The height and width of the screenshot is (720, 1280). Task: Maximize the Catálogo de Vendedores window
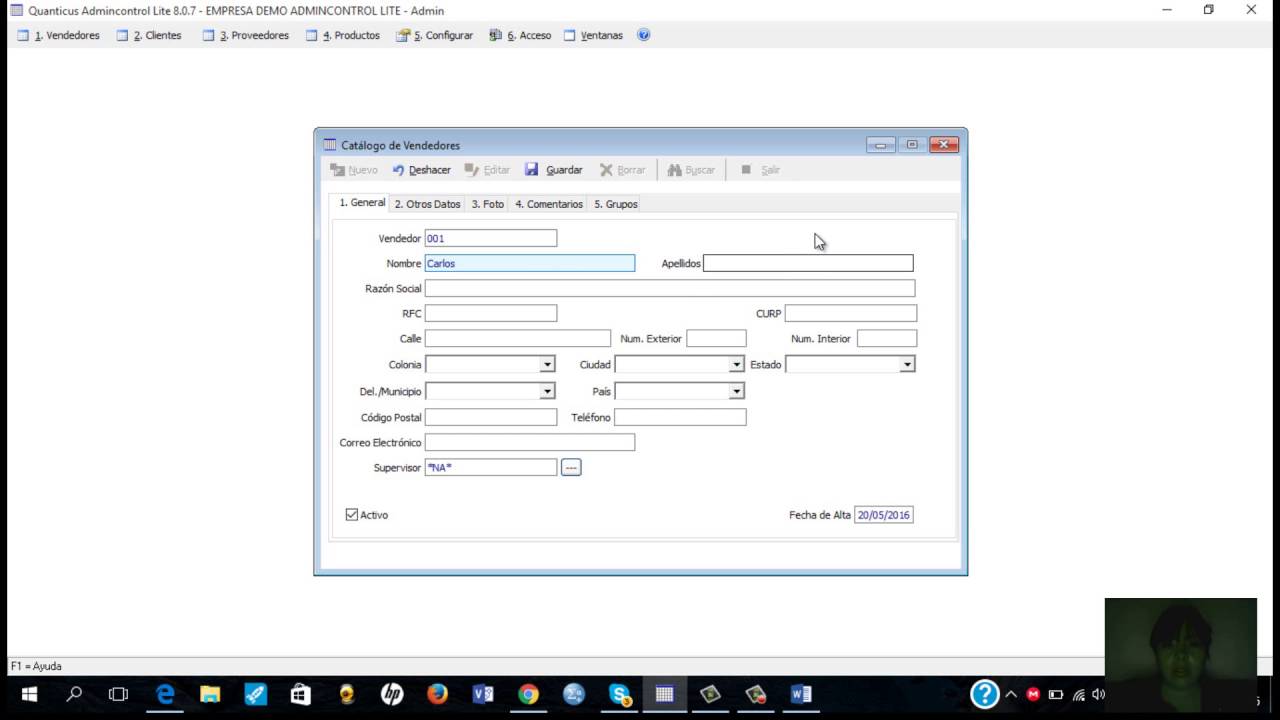click(912, 145)
